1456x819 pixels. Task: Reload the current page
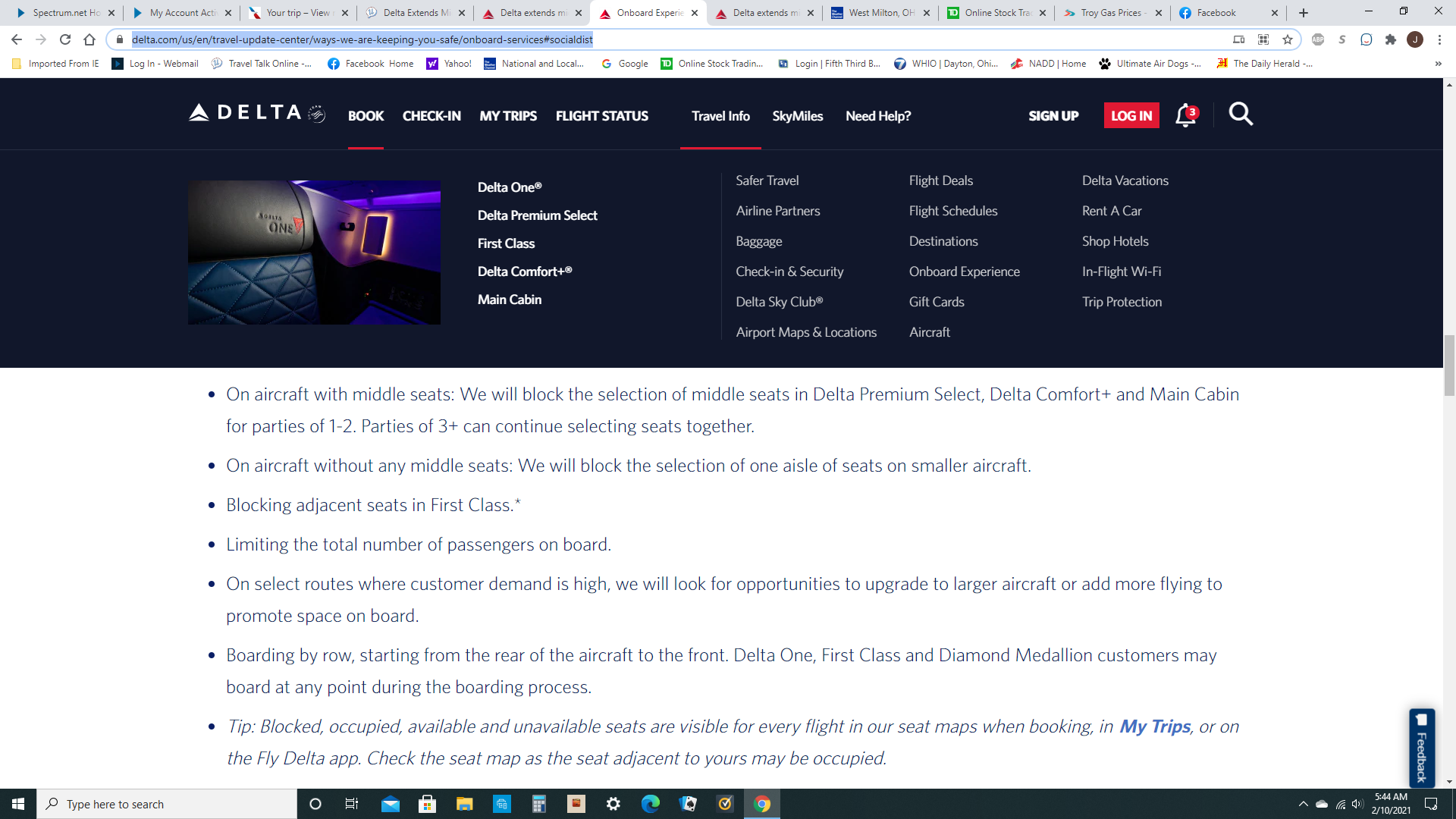pyautogui.click(x=65, y=39)
